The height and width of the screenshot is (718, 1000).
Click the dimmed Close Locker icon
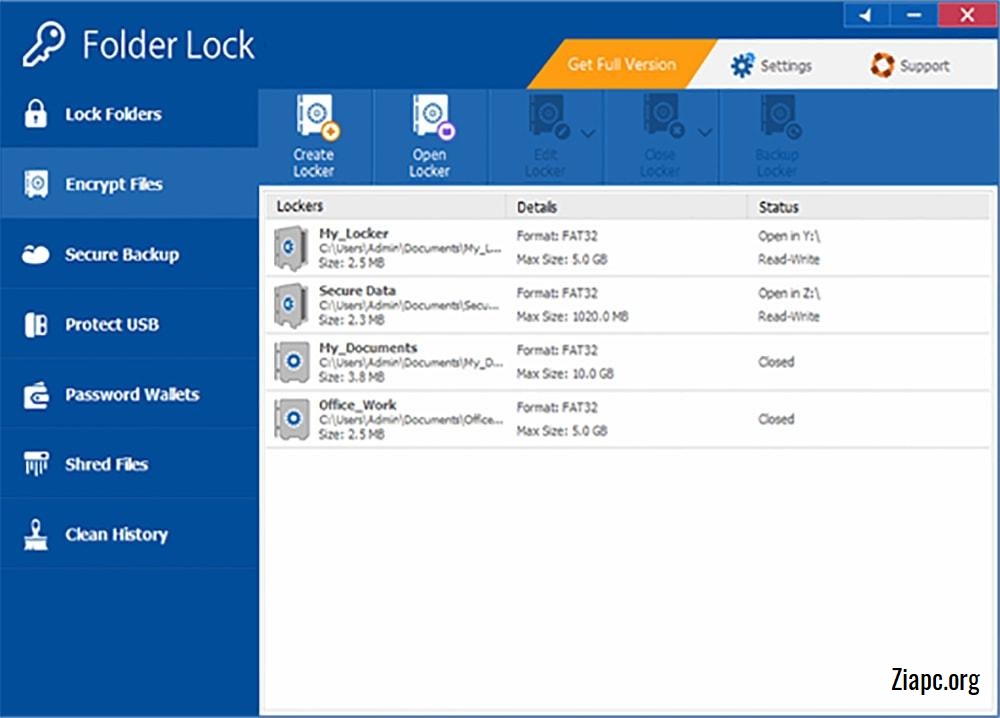[663, 117]
